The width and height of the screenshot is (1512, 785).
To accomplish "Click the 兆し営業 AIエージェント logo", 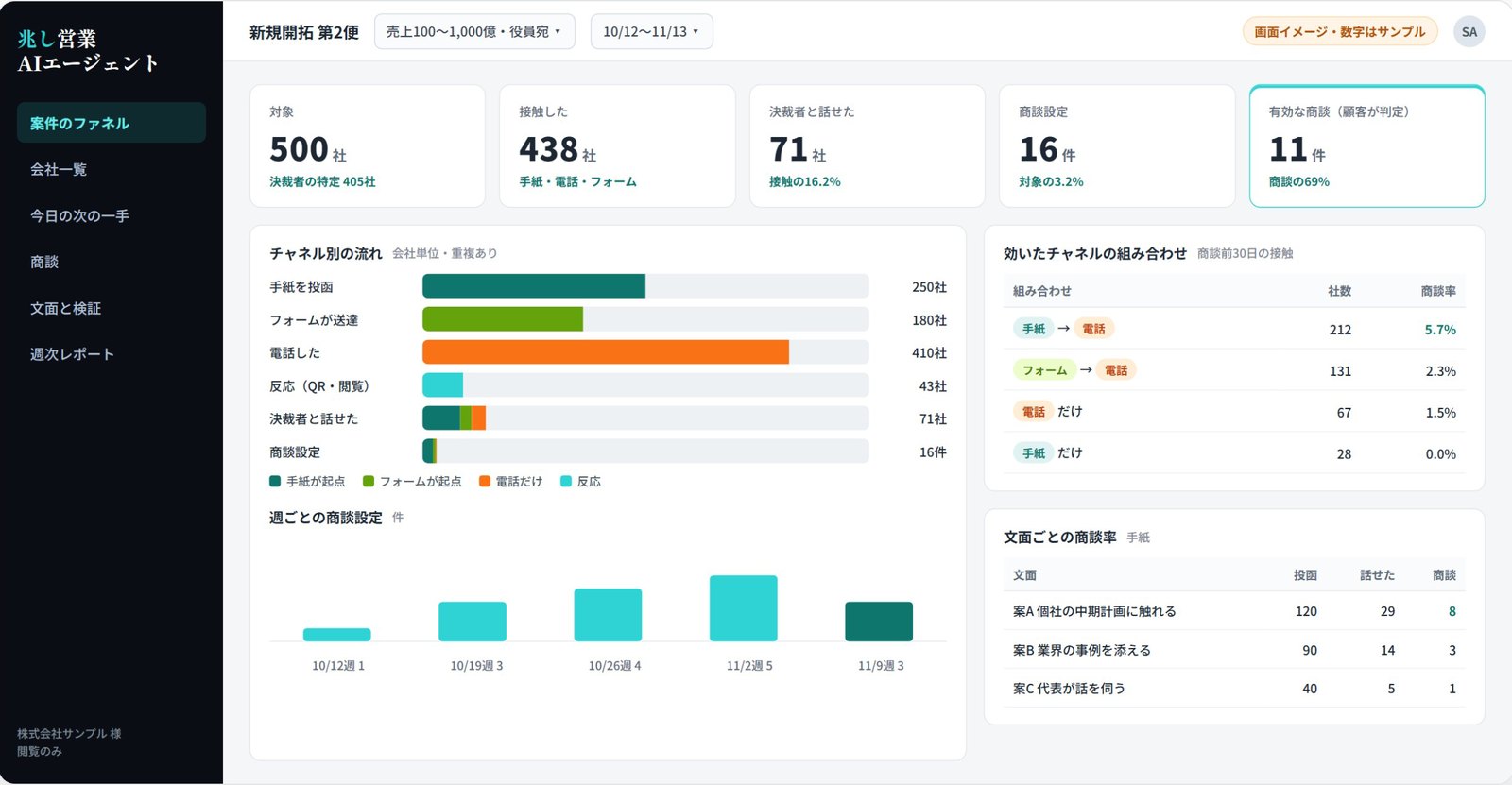I will 88,51.
